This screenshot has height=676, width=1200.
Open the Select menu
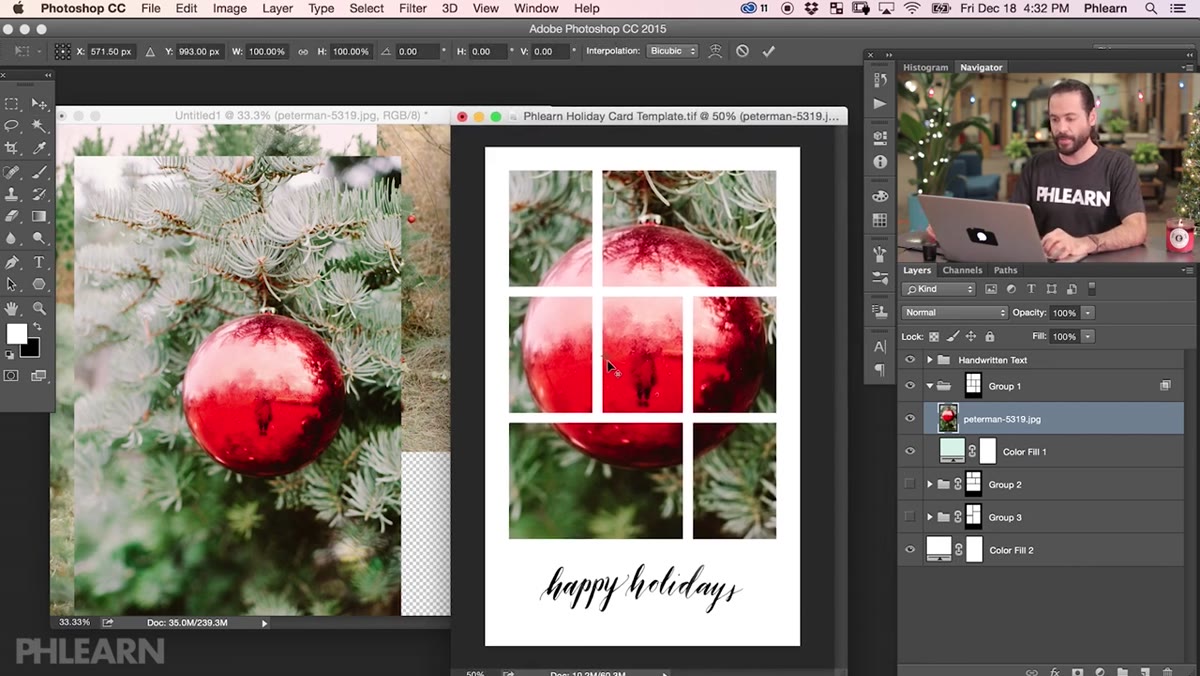(366, 8)
